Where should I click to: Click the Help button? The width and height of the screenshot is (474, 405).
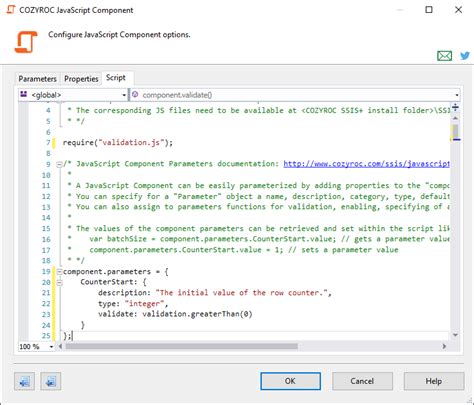click(434, 381)
